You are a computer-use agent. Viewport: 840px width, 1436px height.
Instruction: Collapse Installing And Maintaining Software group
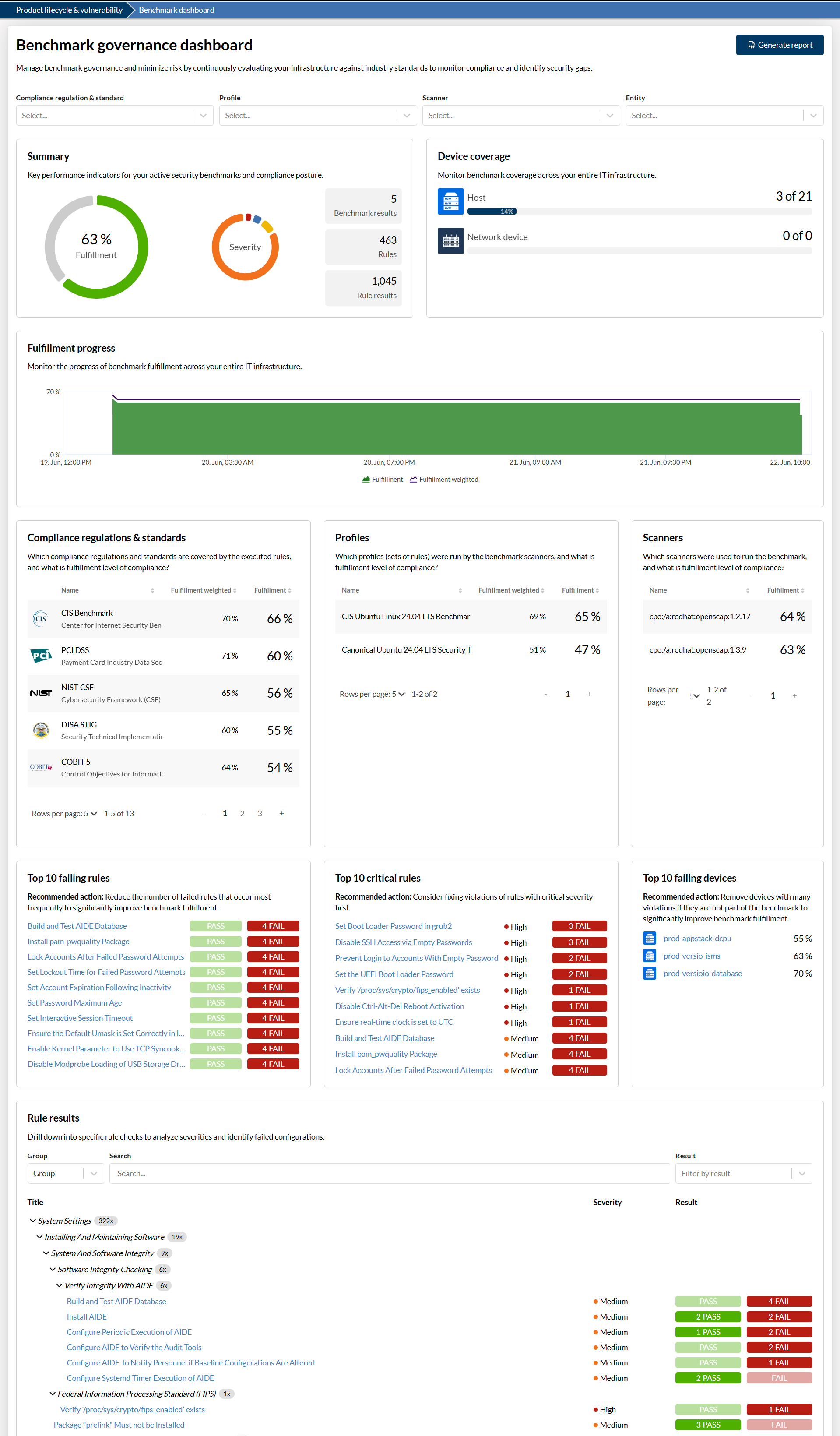pyautogui.click(x=39, y=1237)
